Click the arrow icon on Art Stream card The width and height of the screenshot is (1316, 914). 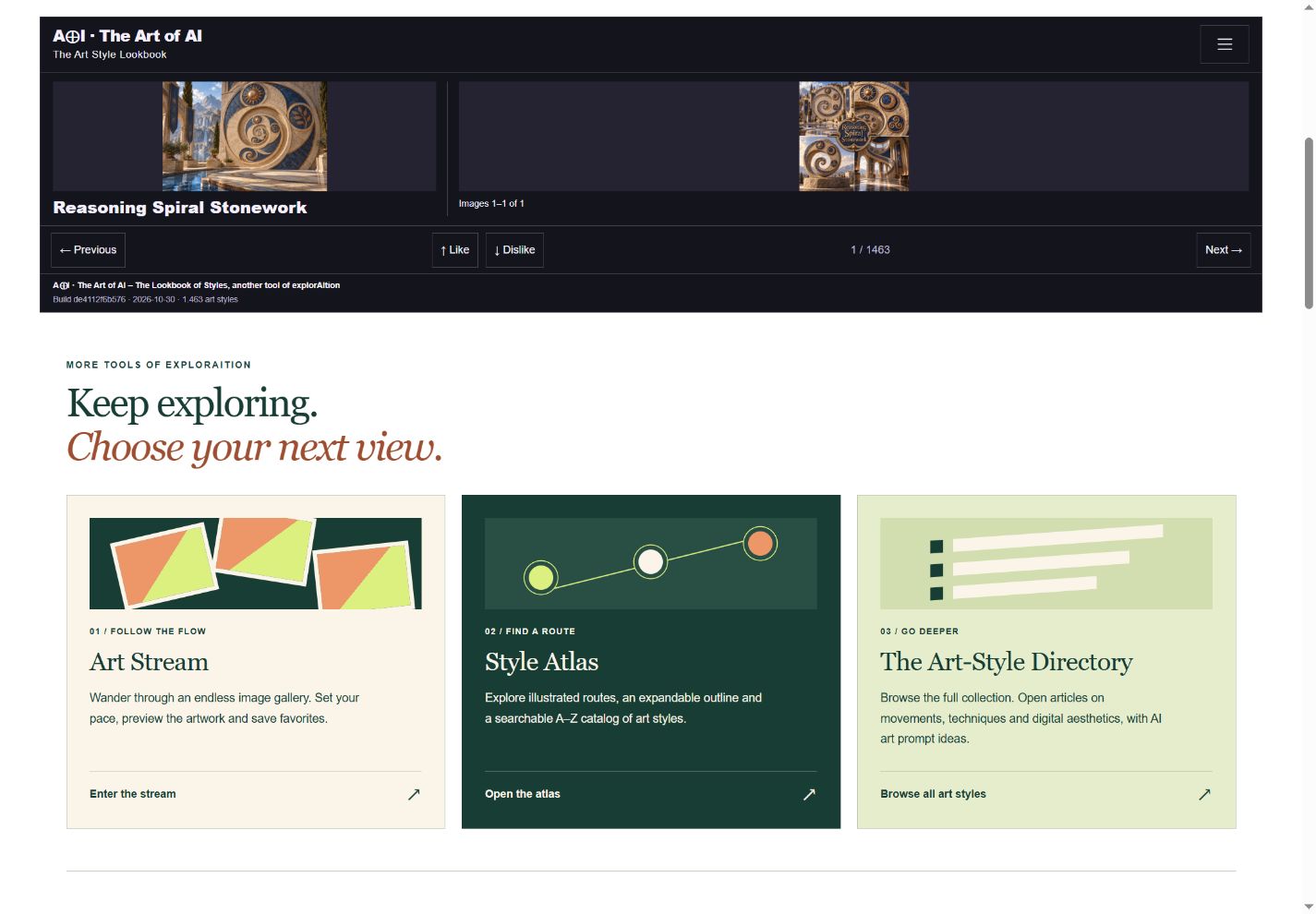pyautogui.click(x=414, y=794)
